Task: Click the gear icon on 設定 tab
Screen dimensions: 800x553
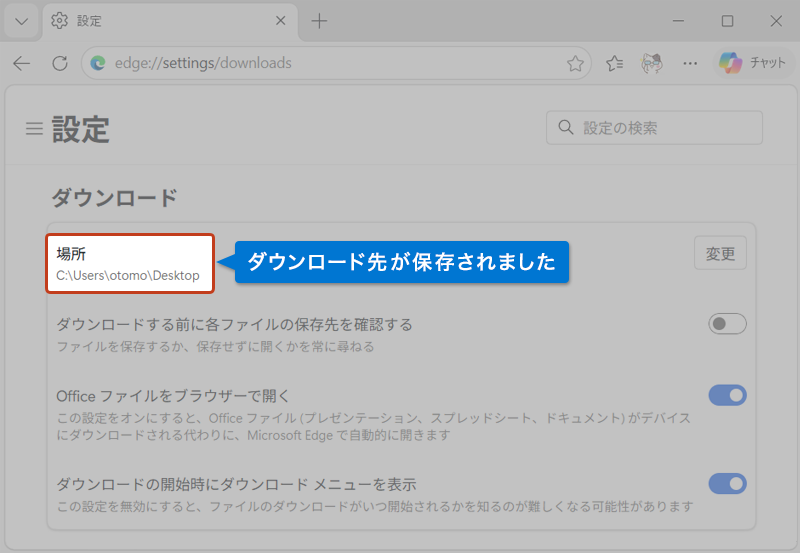Action: [59, 21]
